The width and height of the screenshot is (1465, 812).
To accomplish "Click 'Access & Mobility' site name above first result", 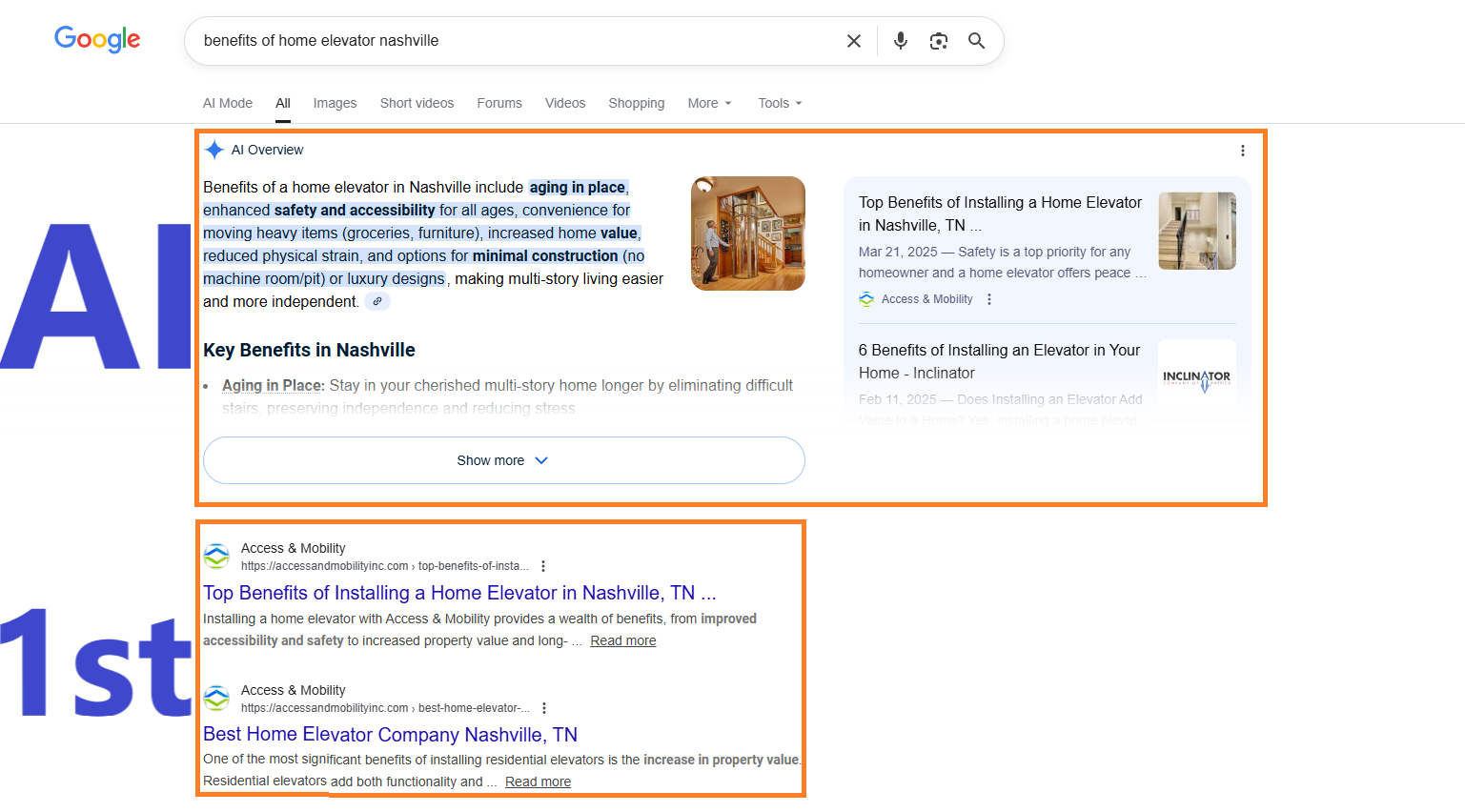I will (x=293, y=548).
